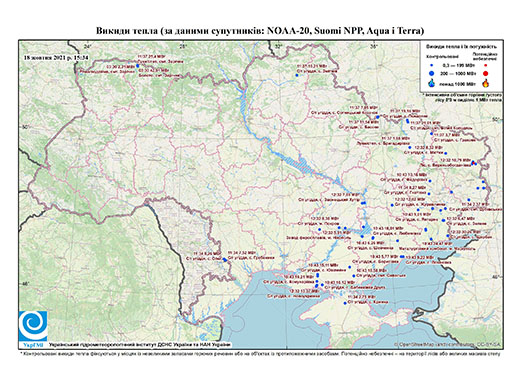Click the institute name caption beside the logo
The height and width of the screenshot is (368, 520).
click(x=140, y=344)
